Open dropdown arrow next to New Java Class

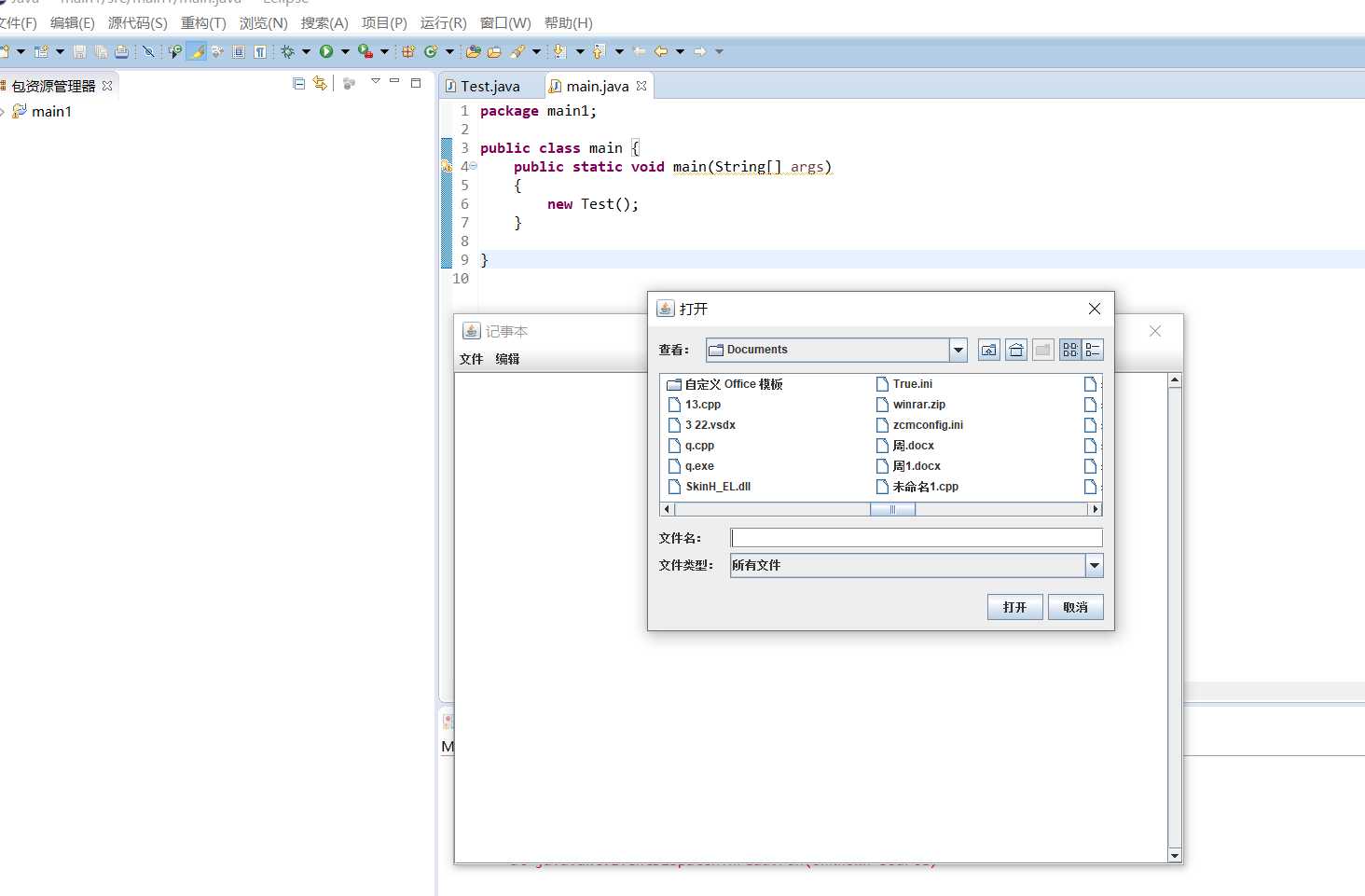click(x=449, y=52)
